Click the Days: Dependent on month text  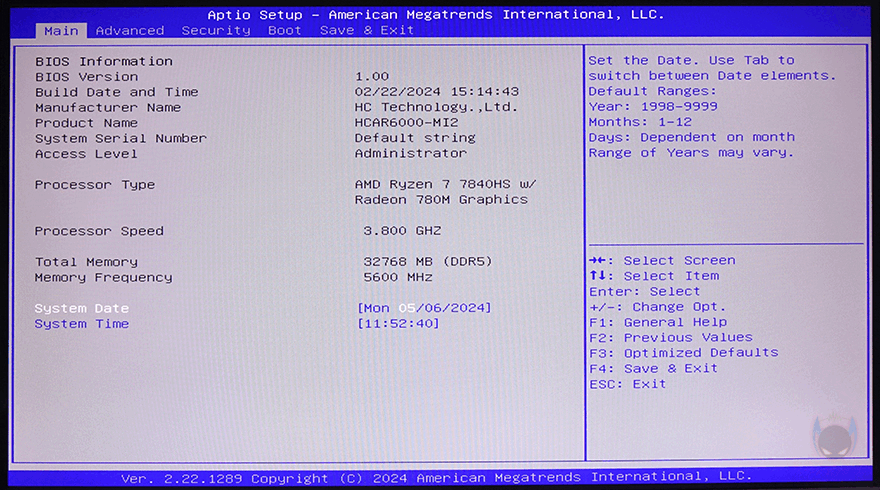pos(692,138)
